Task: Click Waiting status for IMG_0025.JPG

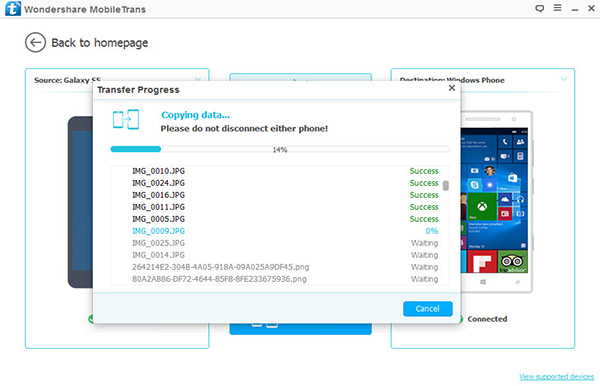Action: tap(424, 243)
